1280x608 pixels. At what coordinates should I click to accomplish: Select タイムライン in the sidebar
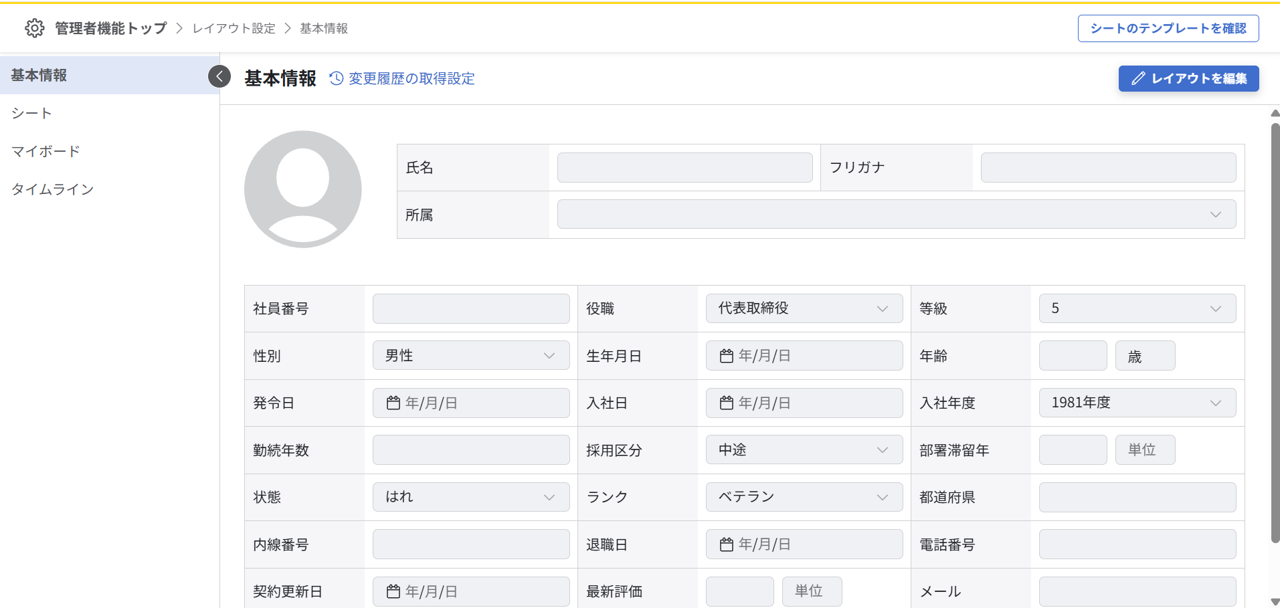coord(110,189)
